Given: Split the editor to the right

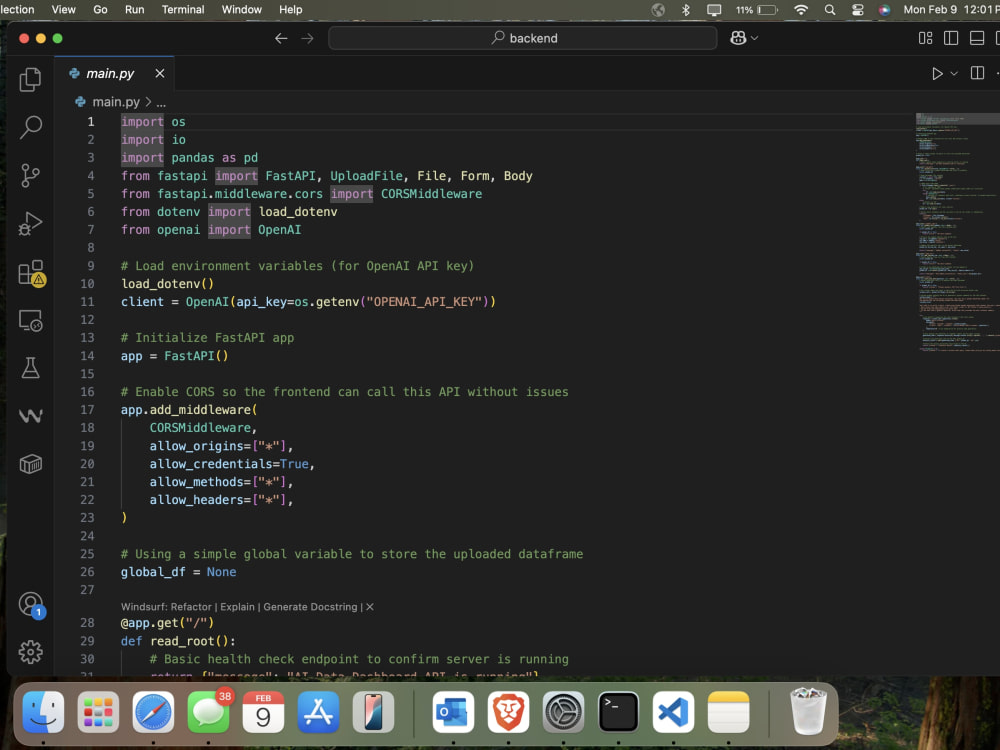Looking at the screenshot, I should point(977,73).
